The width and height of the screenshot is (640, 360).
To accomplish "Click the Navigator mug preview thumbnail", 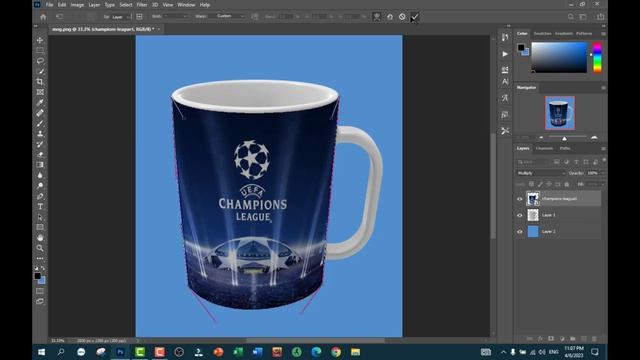I will click(560, 113).
